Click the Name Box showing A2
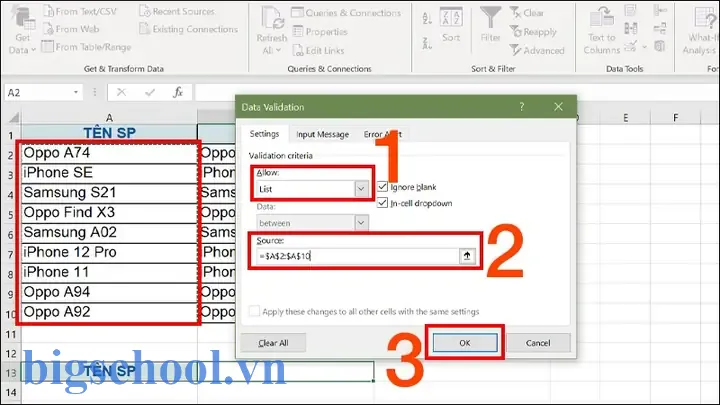This screenshot has width=720, height=405. [x=38, y=93]
